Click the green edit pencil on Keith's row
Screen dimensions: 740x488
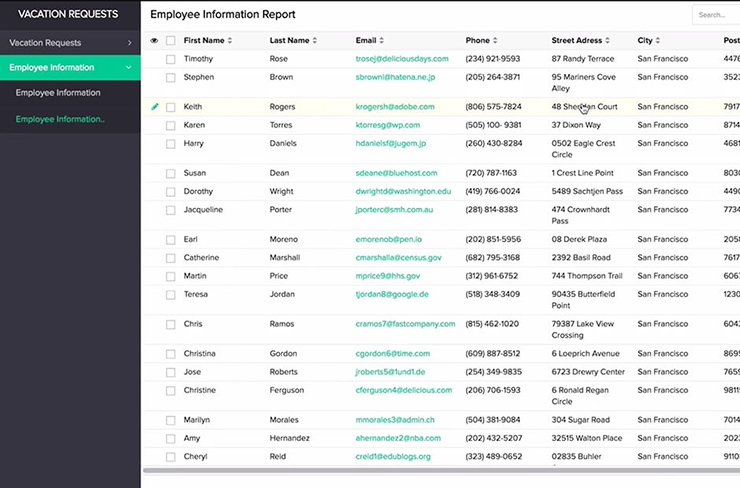[x=155, y=107]
